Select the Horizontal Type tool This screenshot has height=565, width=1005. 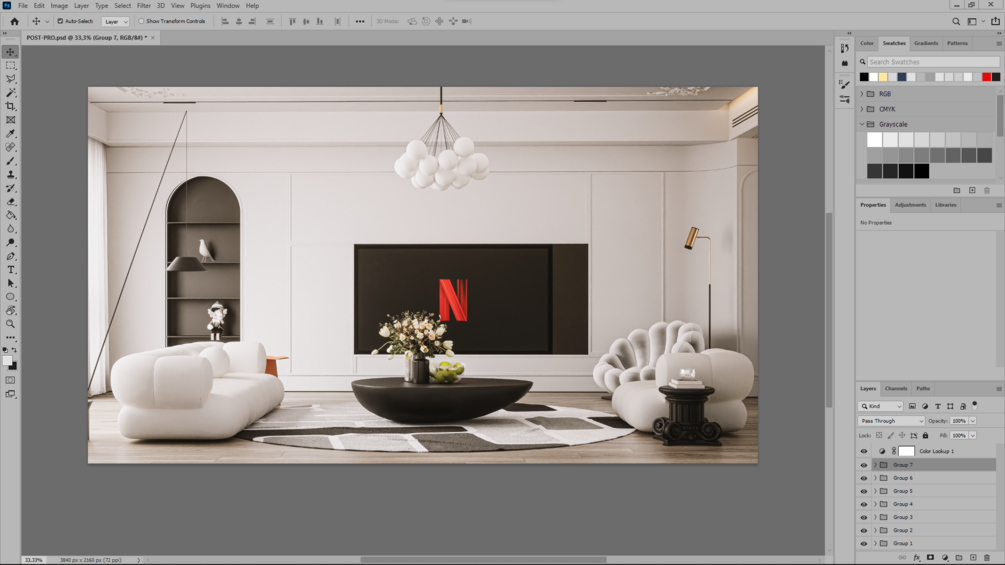click(x=10, y=270)
